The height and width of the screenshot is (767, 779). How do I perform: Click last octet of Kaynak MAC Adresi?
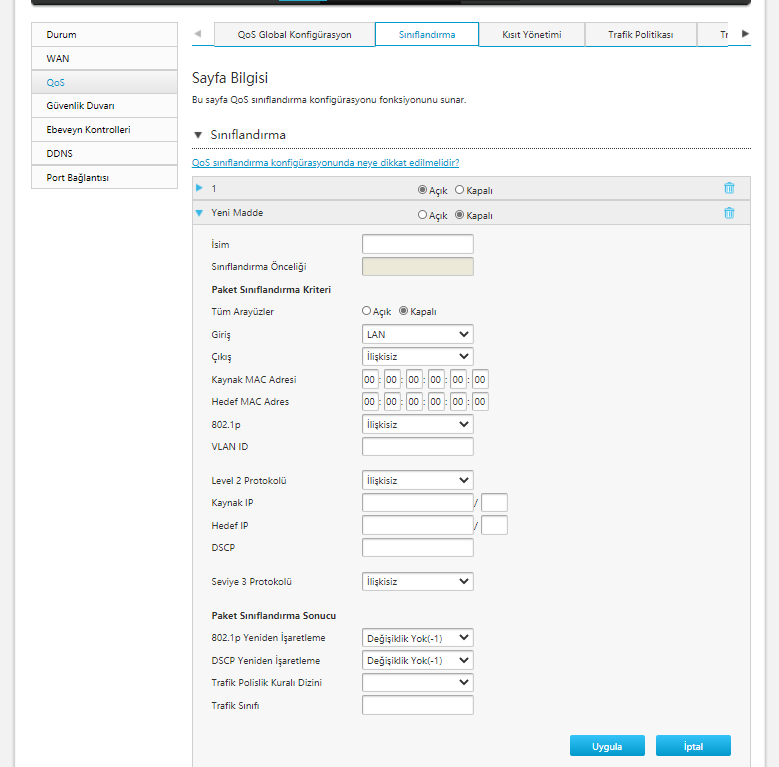(480, 380)
